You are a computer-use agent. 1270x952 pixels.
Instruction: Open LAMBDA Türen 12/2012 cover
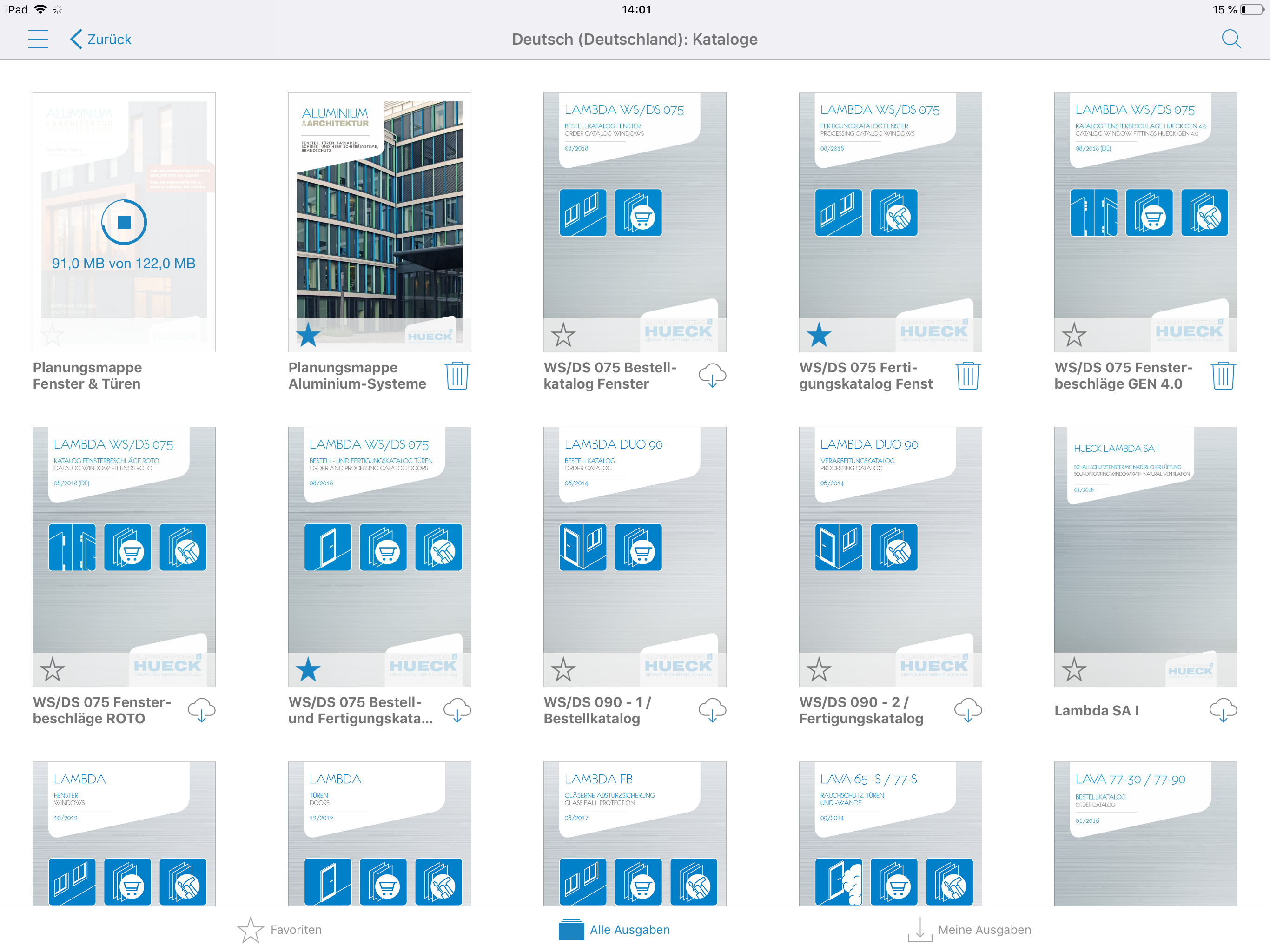pos(379,834)
